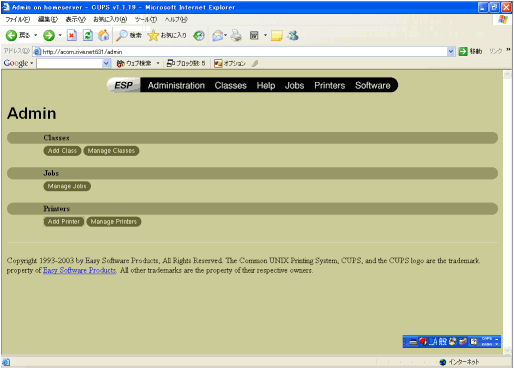514x368 pixels.
Task: Click the Print toolbar icon
Action: tap(236, 35)
